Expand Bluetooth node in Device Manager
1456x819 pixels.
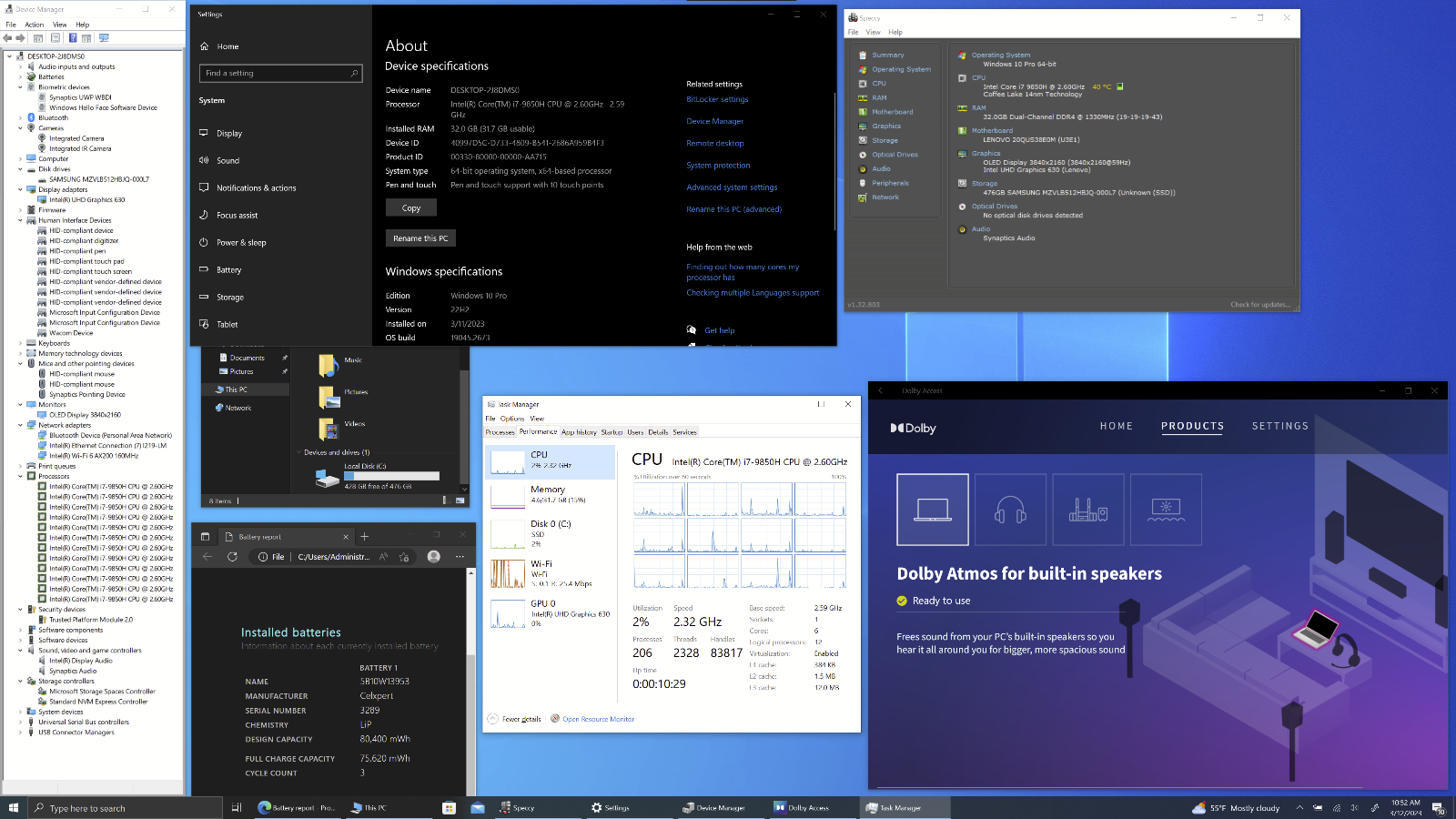pyautogui.click(x=21, y=117)
